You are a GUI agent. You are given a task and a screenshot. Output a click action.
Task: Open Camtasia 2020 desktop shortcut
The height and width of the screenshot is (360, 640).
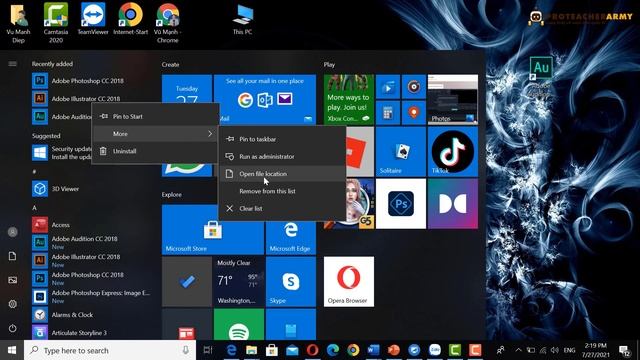click(56, 23)
